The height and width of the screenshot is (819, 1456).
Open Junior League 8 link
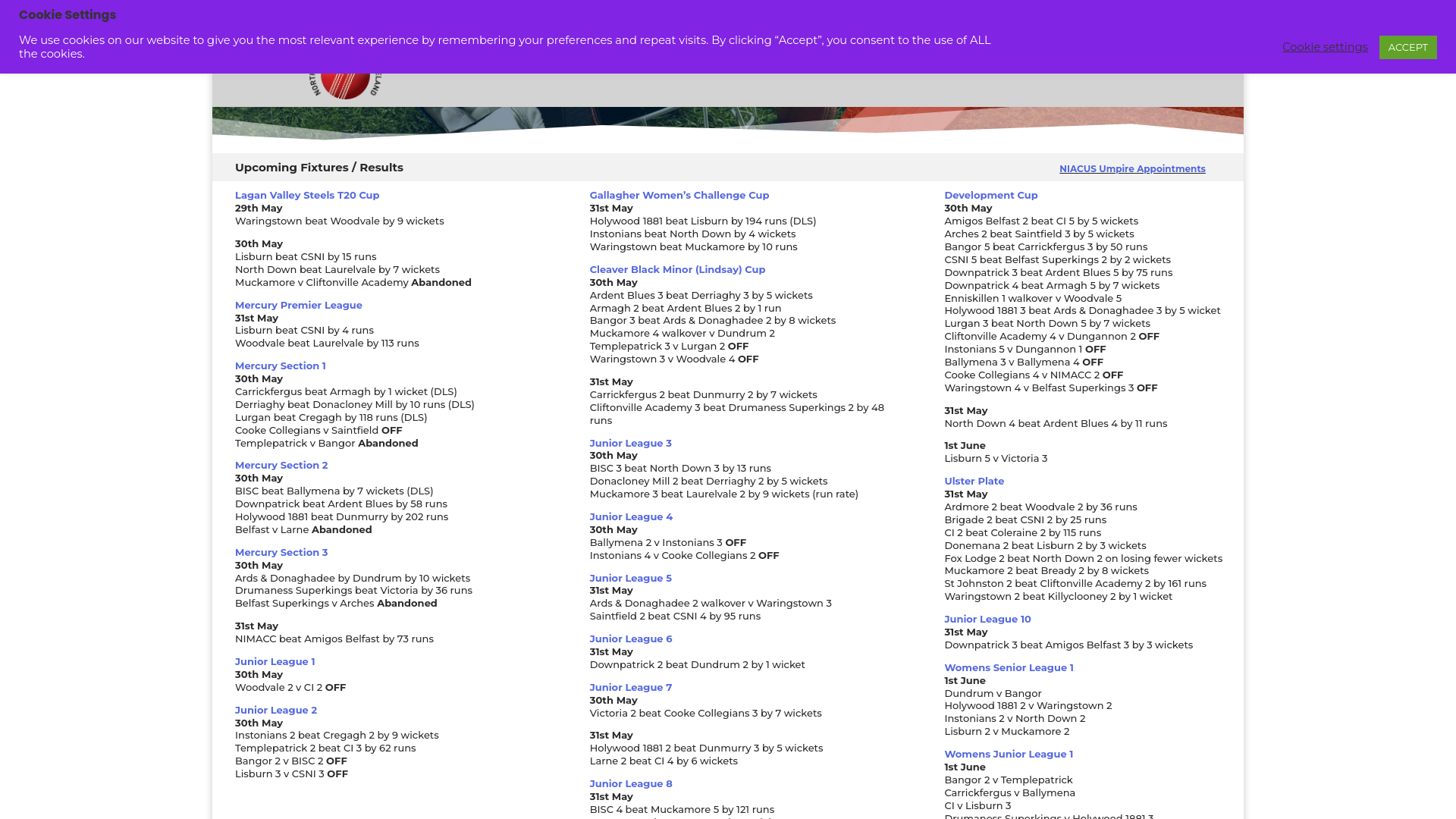click(631, 784)
